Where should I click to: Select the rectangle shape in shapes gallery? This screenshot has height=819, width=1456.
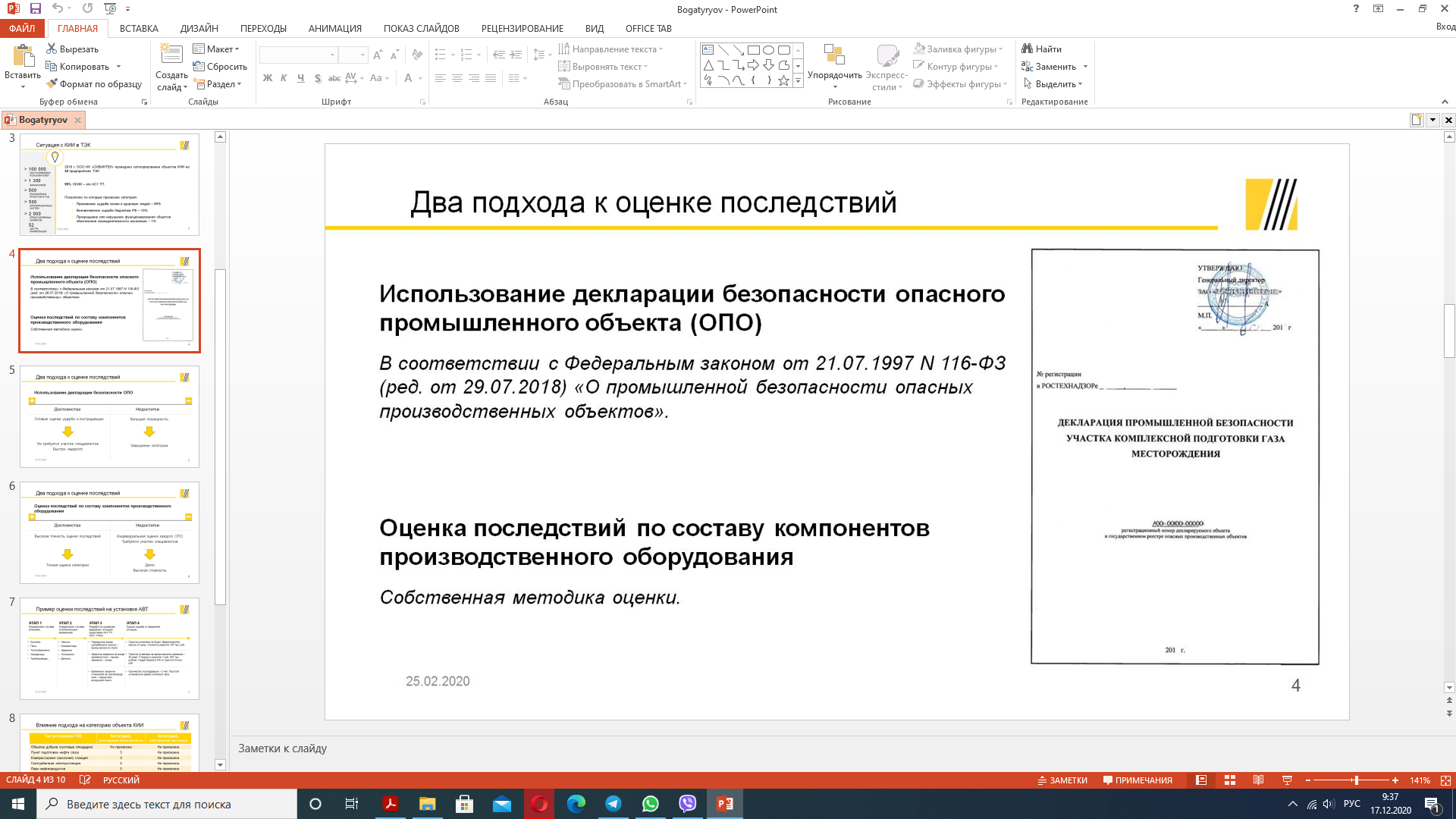753,50
